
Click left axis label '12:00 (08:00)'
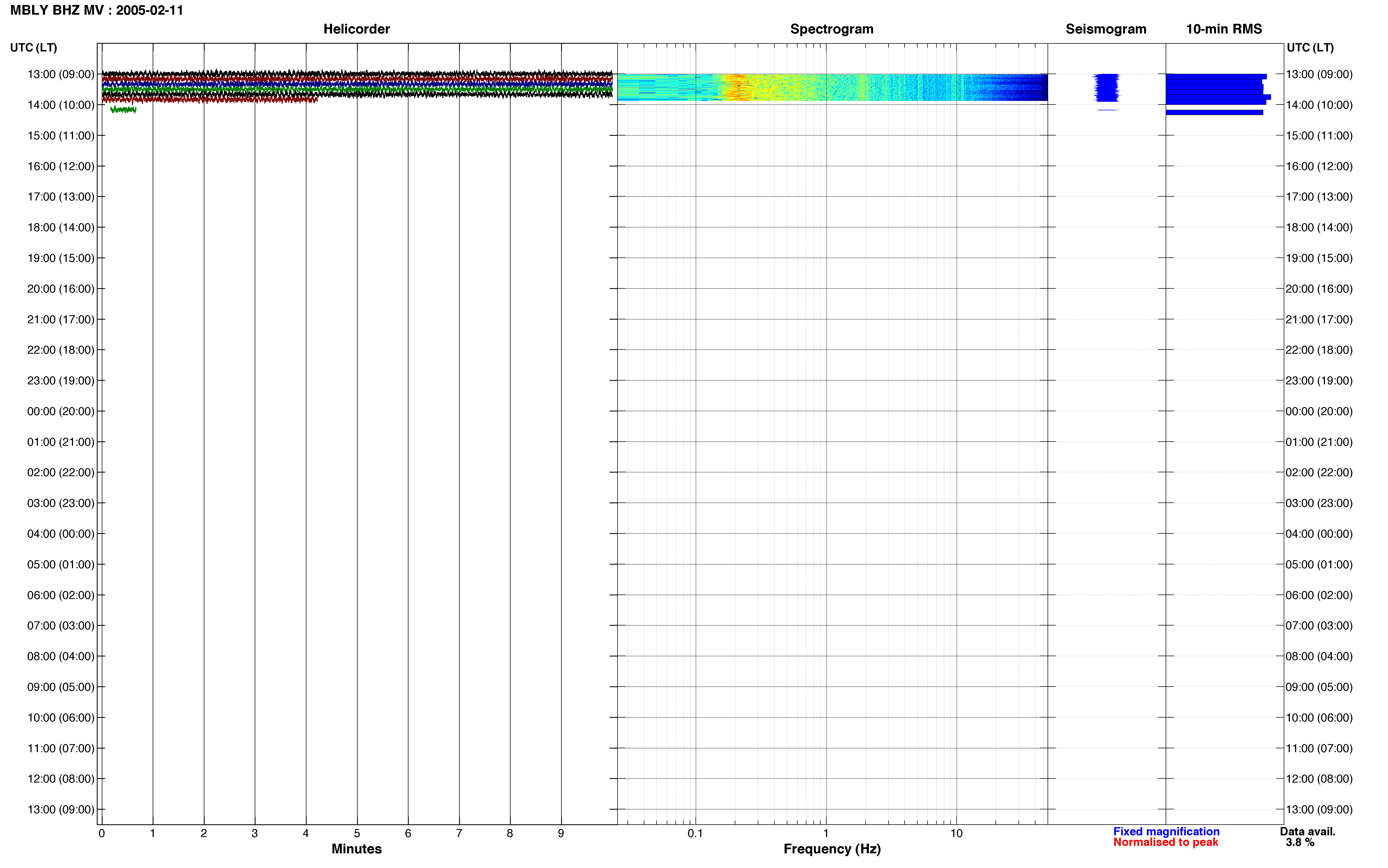(61, 779)
